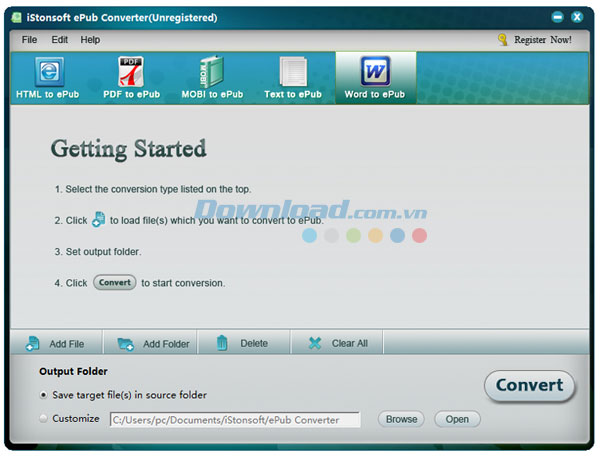Start conversion with the large Convert button
The image size is (600, 457).
coord(529,386)
